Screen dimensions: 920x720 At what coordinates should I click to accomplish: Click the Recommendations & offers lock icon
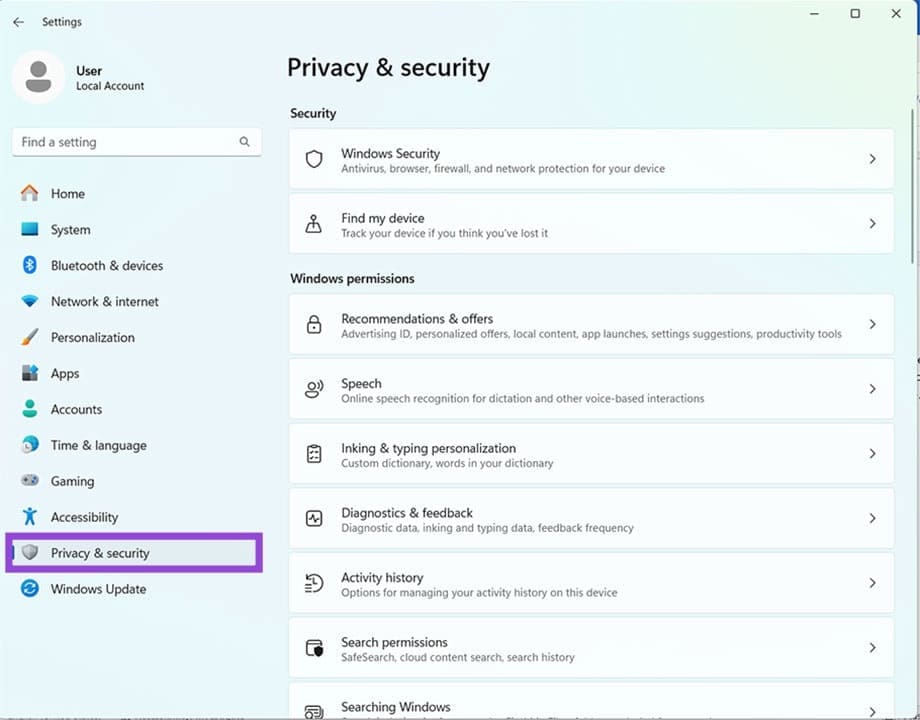314,325
